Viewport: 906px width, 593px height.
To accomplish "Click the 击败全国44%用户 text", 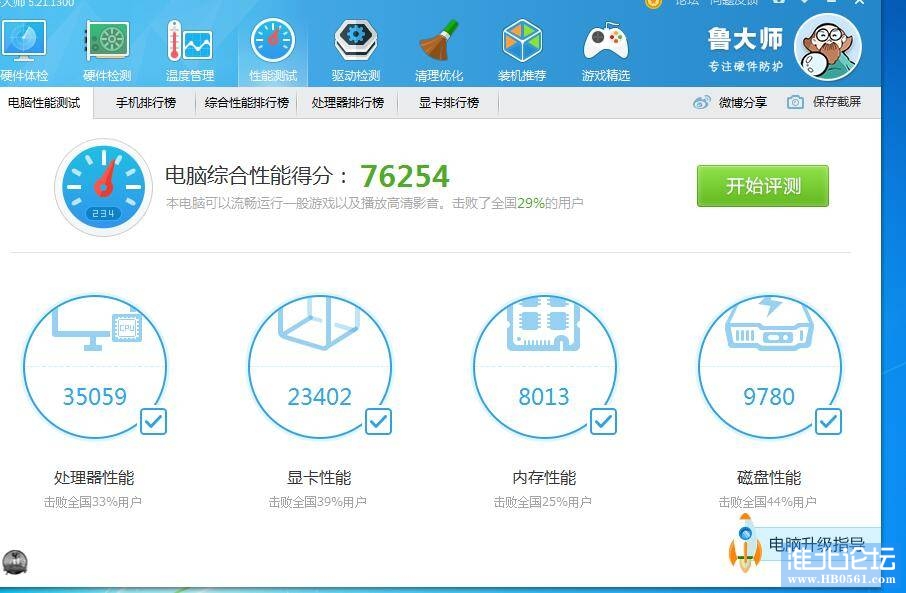I will pos(767,502).
